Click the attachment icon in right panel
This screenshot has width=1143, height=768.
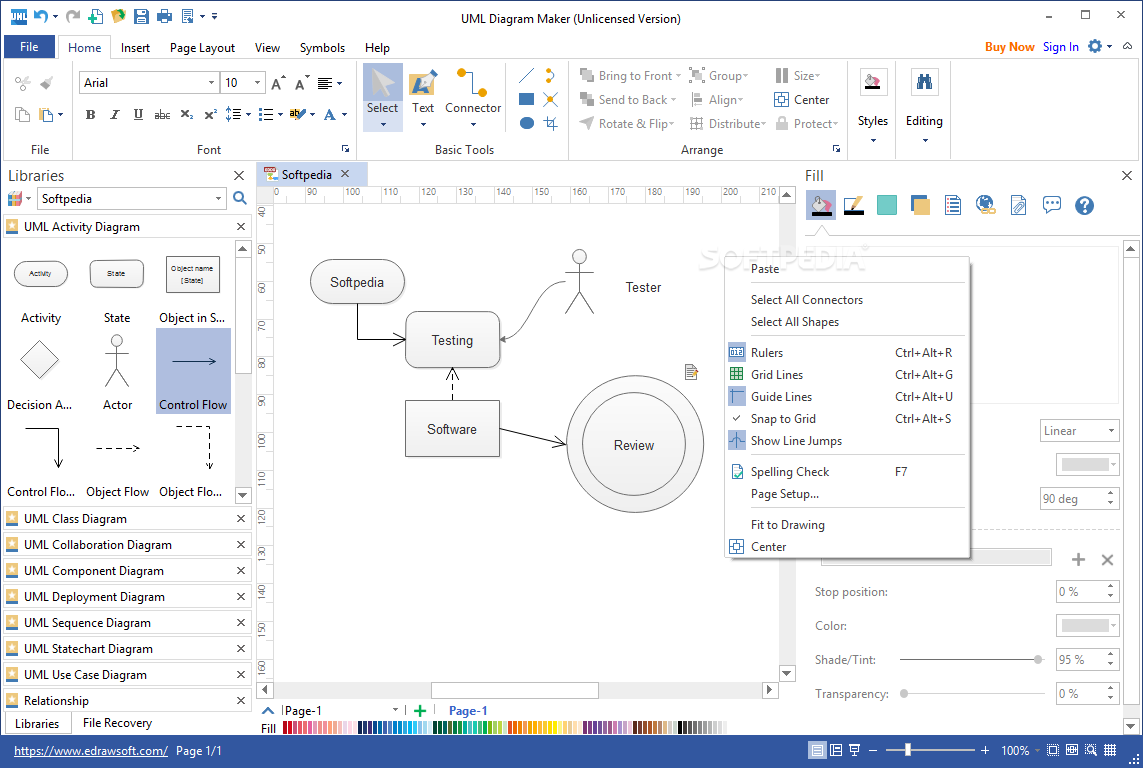1018,205
